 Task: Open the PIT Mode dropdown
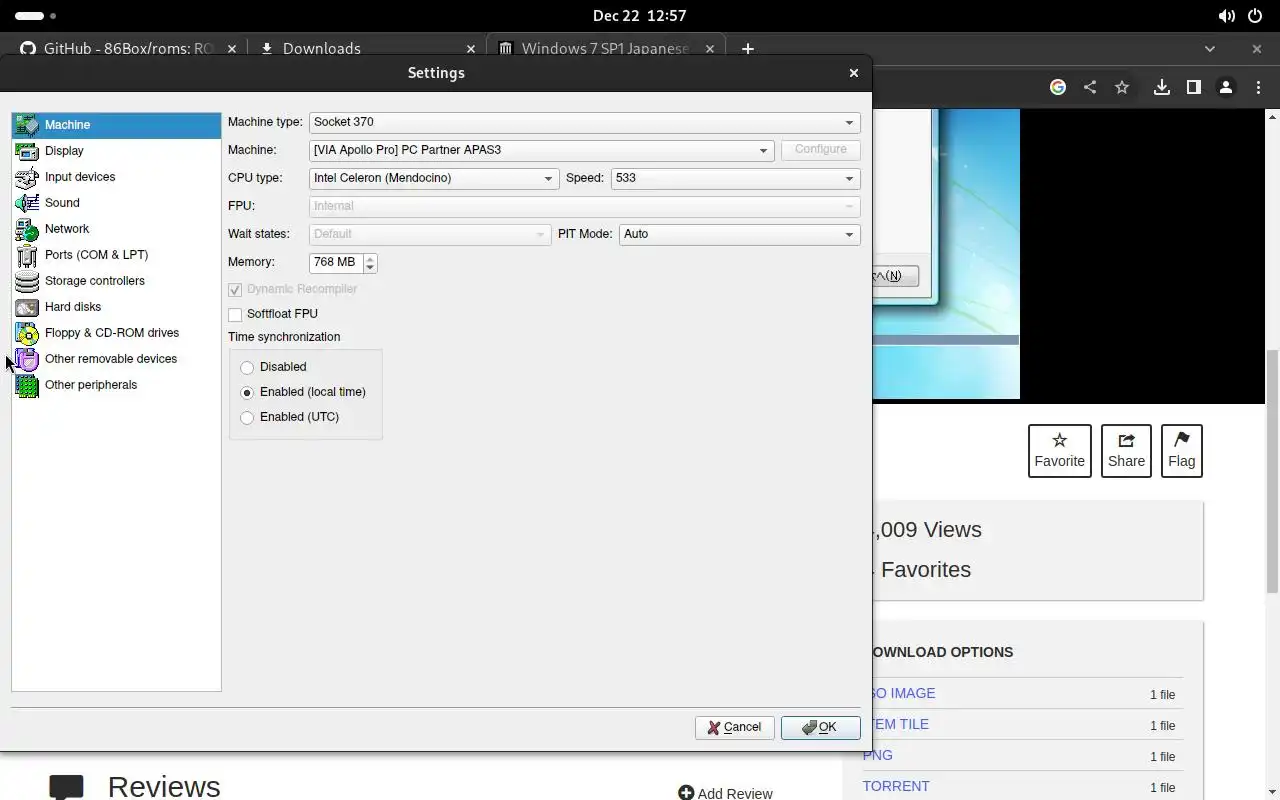[x=740, y=234]
